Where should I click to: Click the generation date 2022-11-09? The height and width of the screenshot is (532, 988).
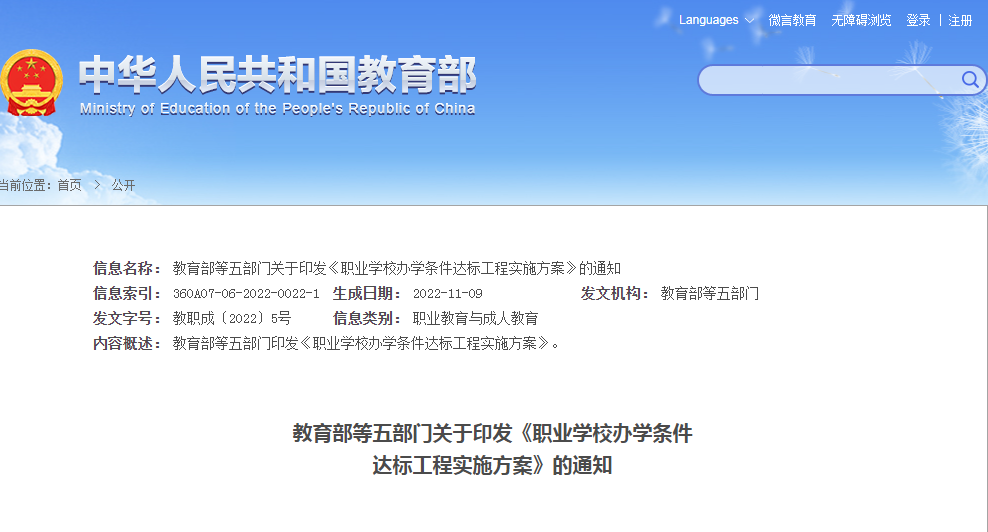tap(447, 294)
